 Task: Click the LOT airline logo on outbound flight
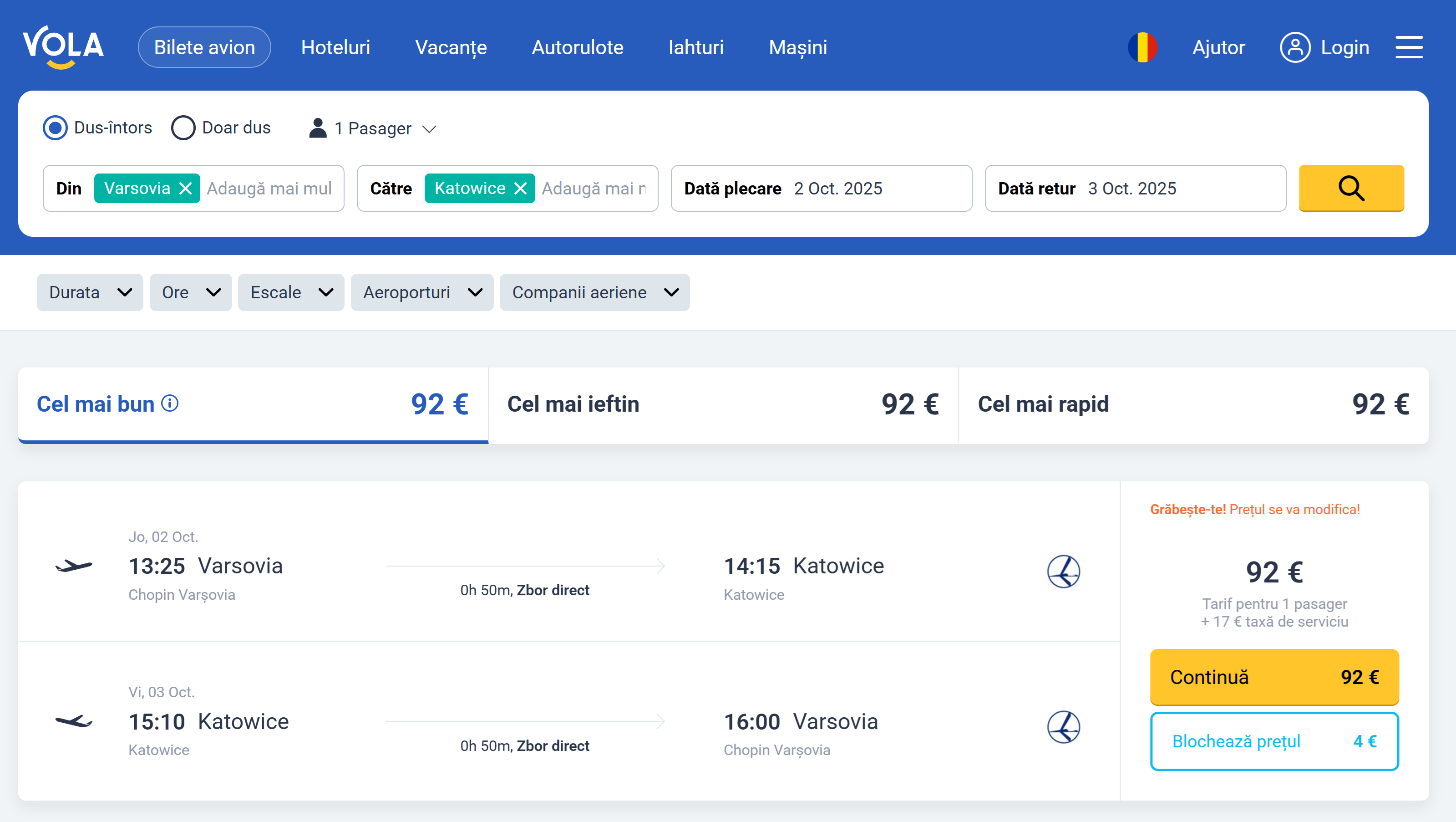point(1063,571)
